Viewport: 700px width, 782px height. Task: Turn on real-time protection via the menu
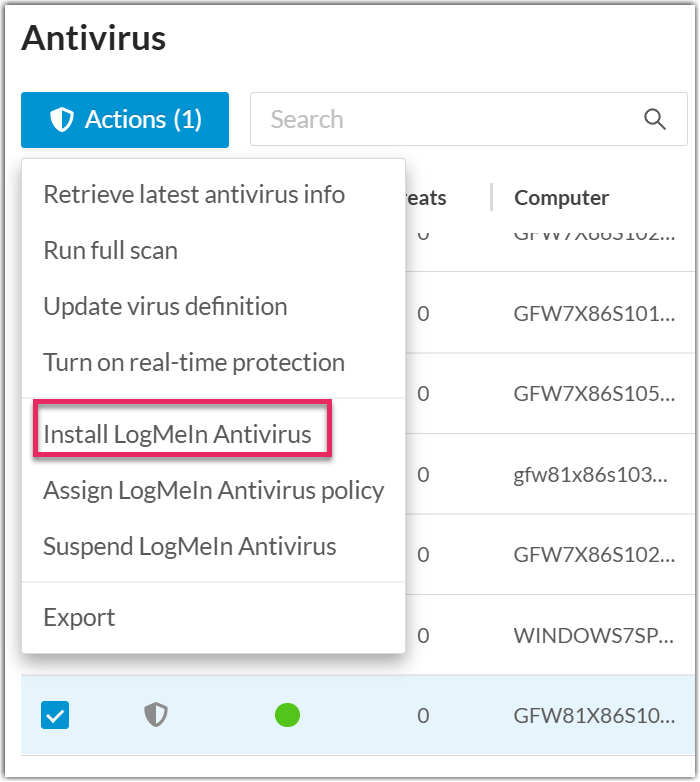(x=194, y=362)
